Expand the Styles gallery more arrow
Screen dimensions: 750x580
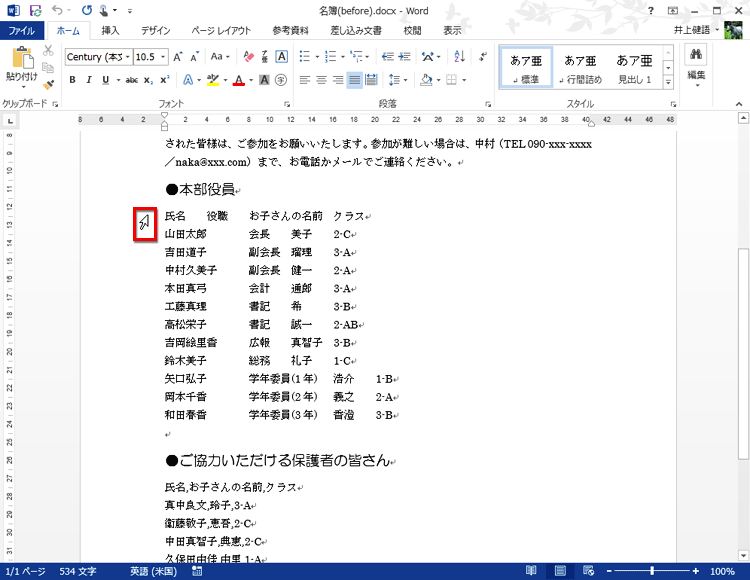pyautogui.click(x=668, y=82)
